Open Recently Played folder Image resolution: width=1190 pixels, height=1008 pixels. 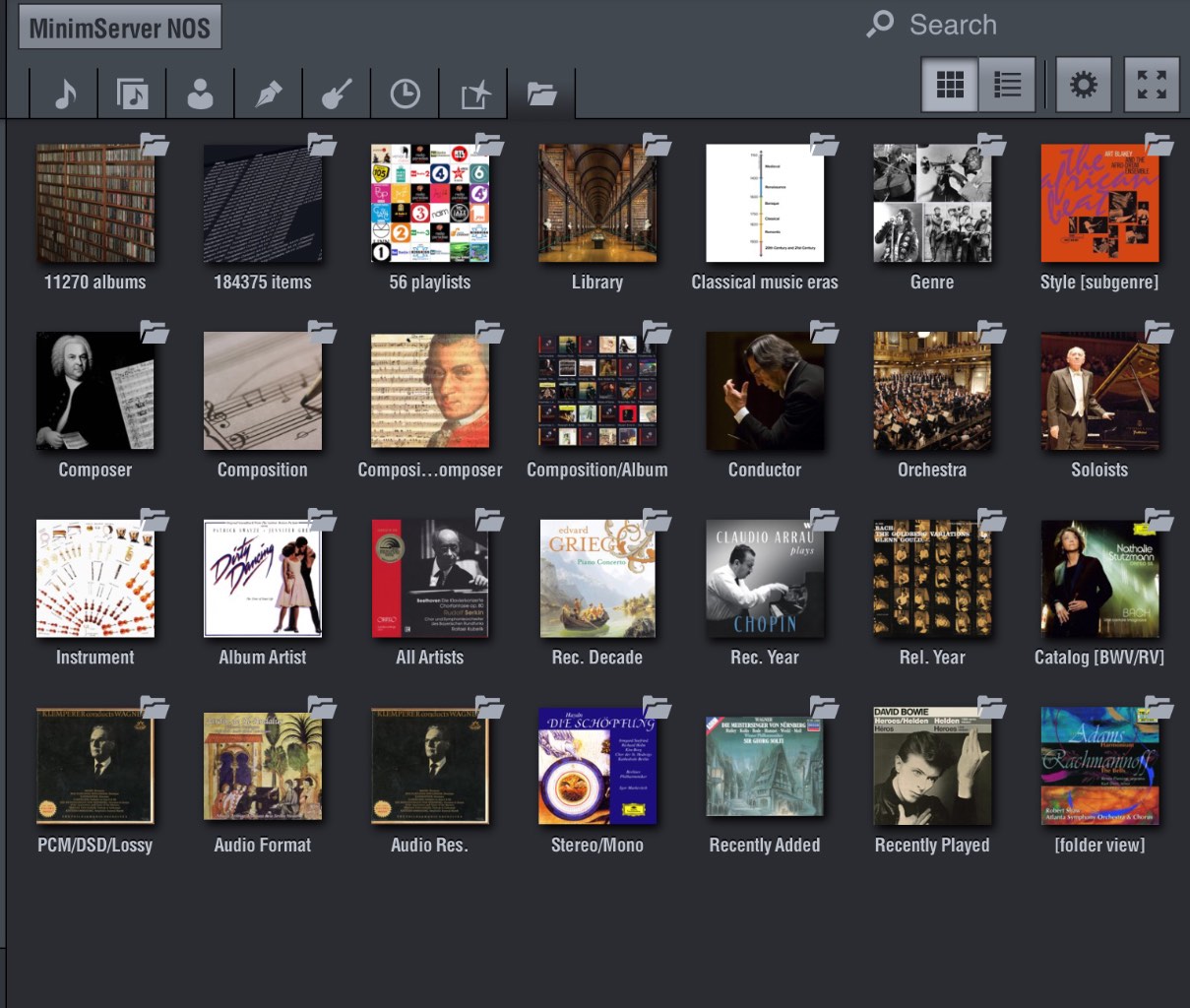point(932,766)
